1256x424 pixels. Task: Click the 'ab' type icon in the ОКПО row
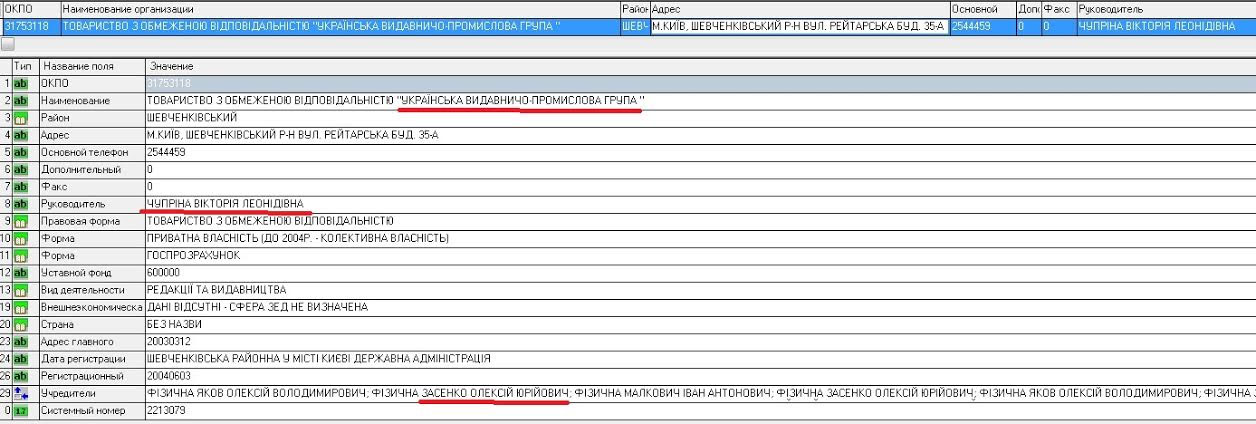(20, 83)
